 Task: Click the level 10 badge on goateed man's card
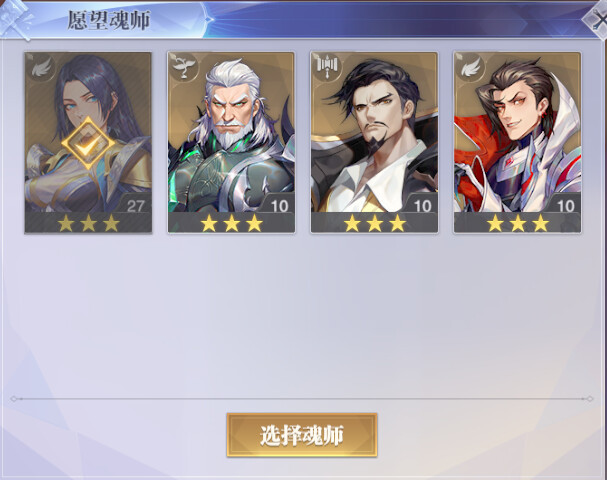click(422, 205)
